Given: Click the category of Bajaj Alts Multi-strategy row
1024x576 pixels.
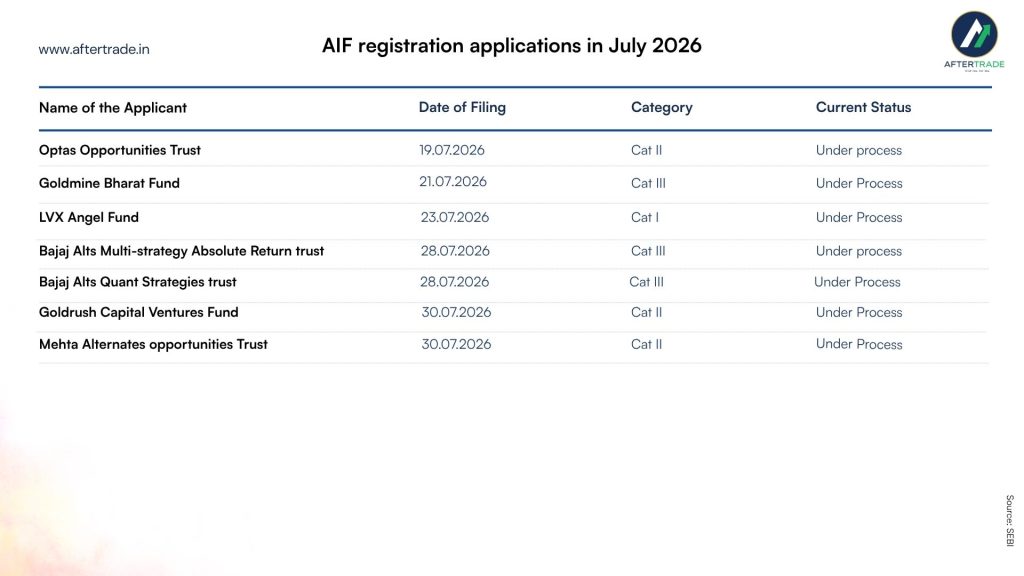Looking at the screenshot, I should click(x=648, y=251).
